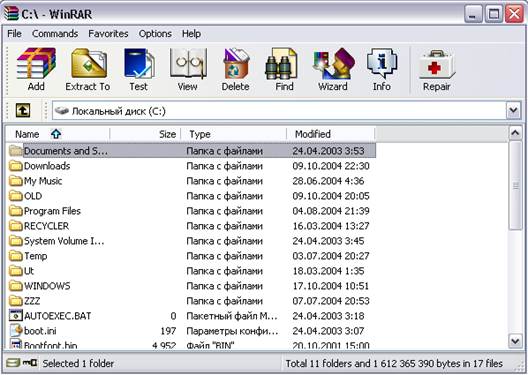Go up one folder level
This screenshot has width=528, height=375.
coord(23,110)
